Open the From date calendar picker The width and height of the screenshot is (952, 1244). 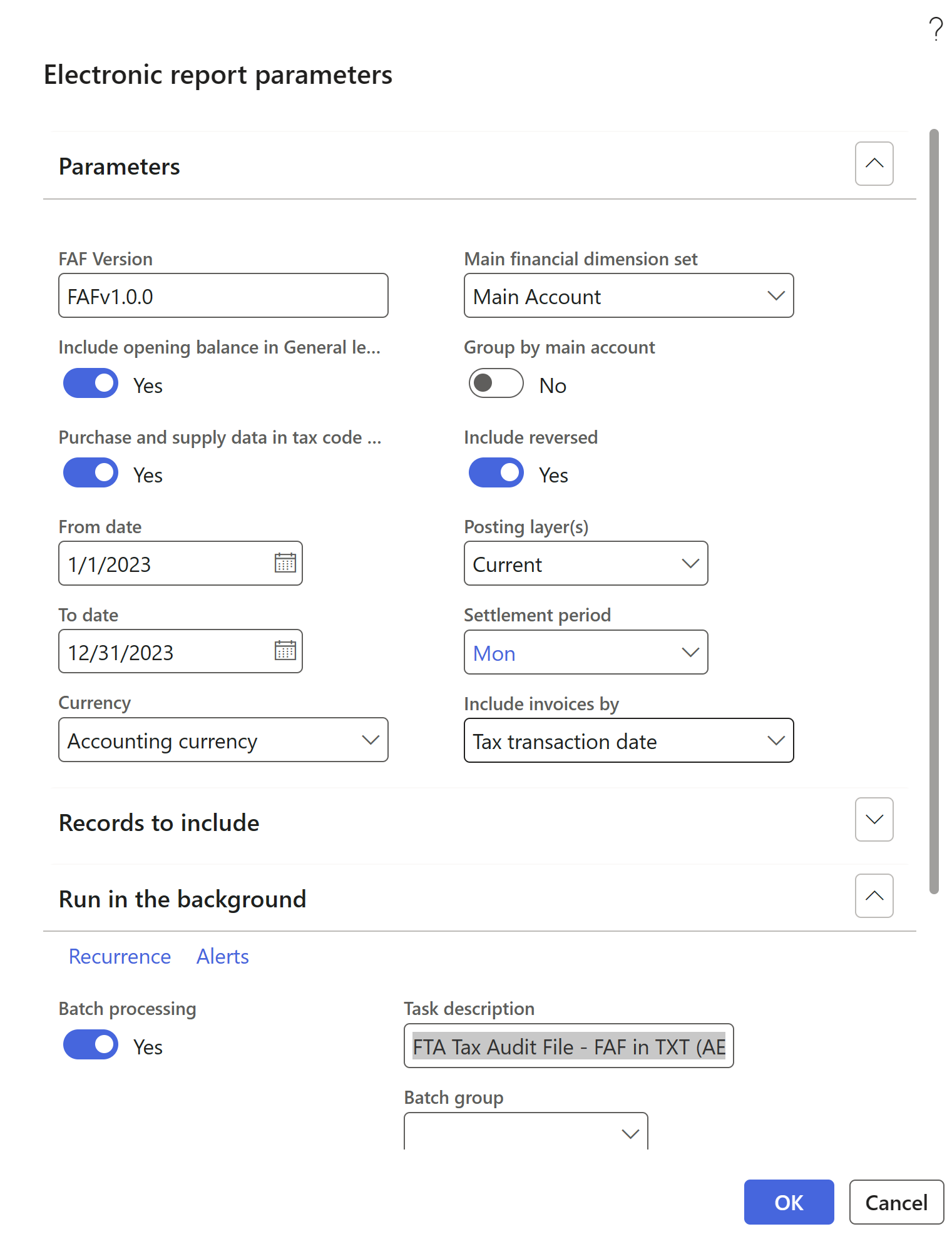285,563
